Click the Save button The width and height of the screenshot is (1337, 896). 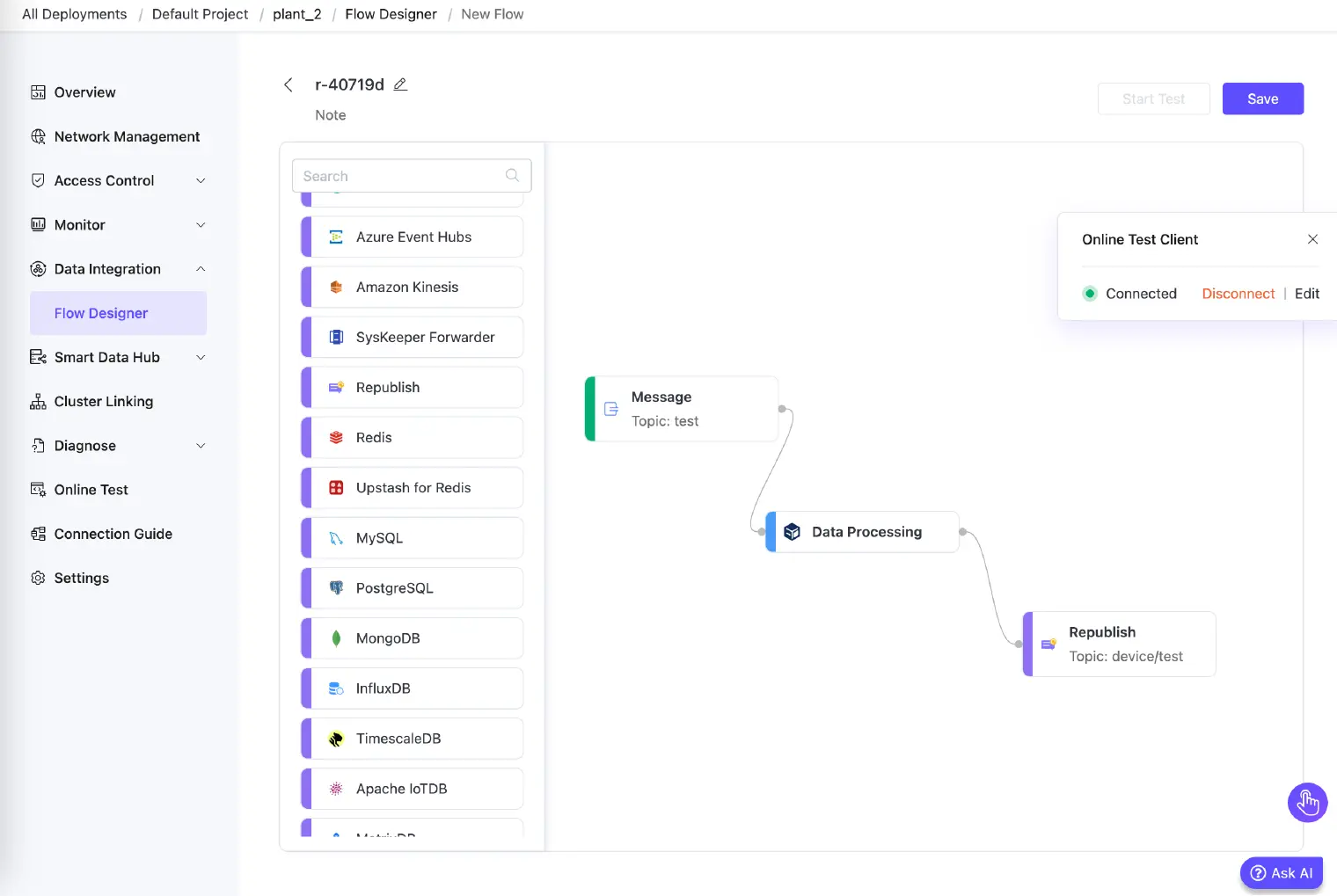click(1262, 98)
